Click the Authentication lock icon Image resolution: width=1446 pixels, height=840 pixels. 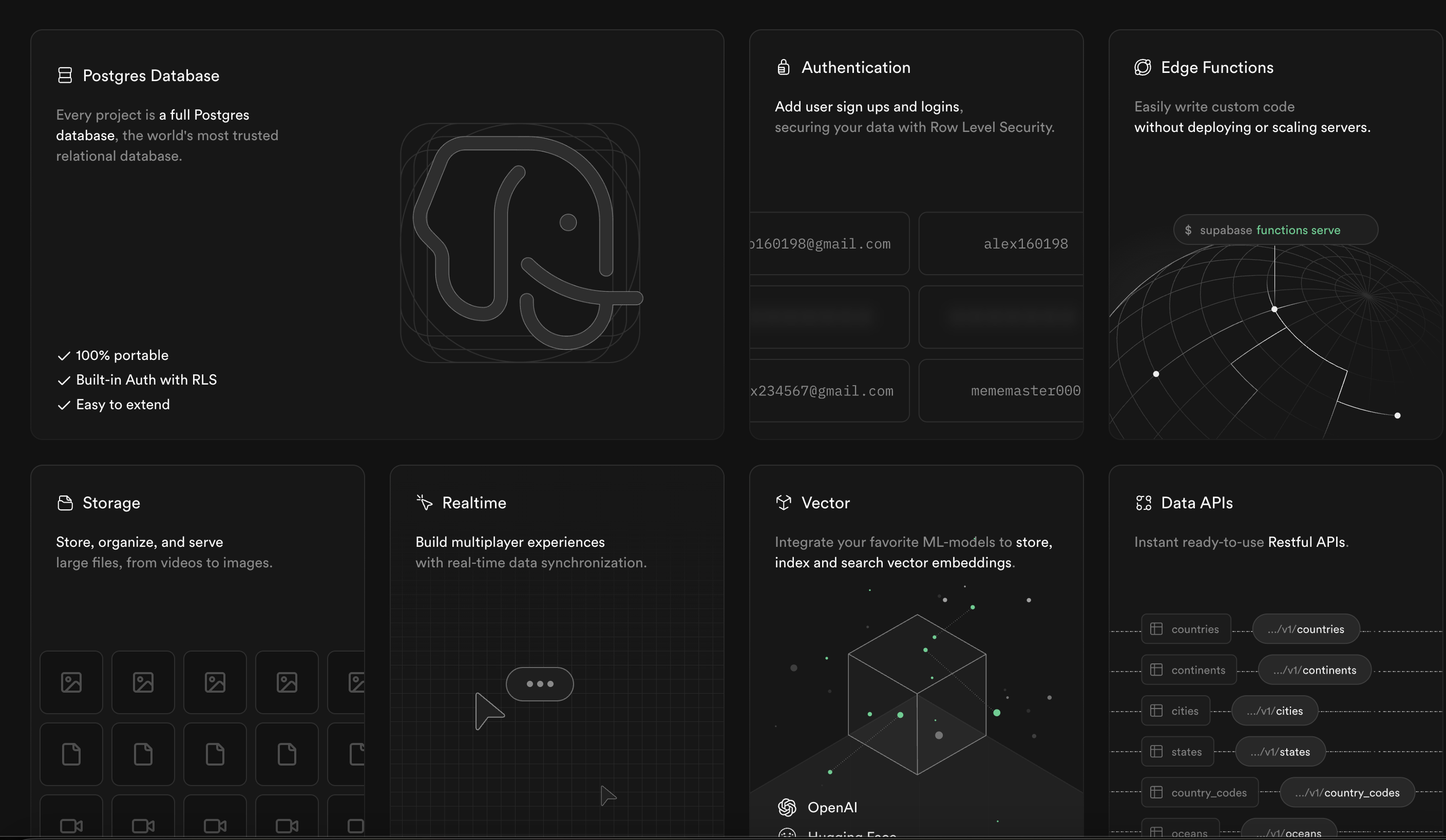783,67
